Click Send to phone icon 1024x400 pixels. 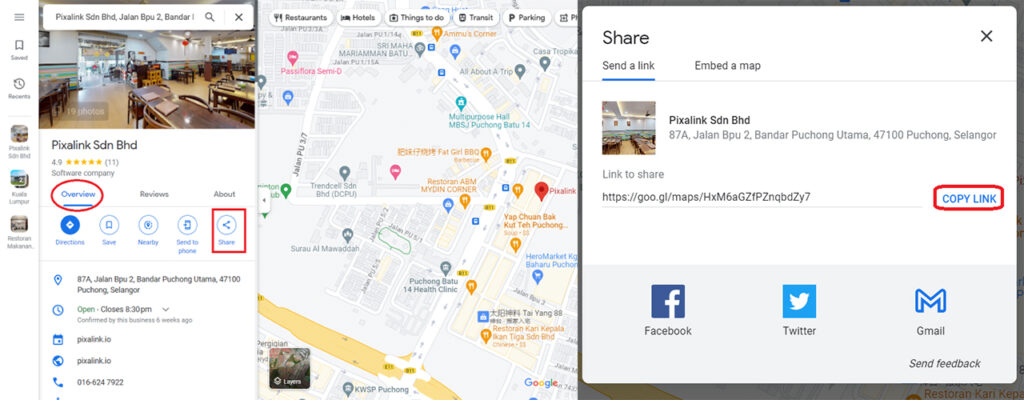pos(187,225)
